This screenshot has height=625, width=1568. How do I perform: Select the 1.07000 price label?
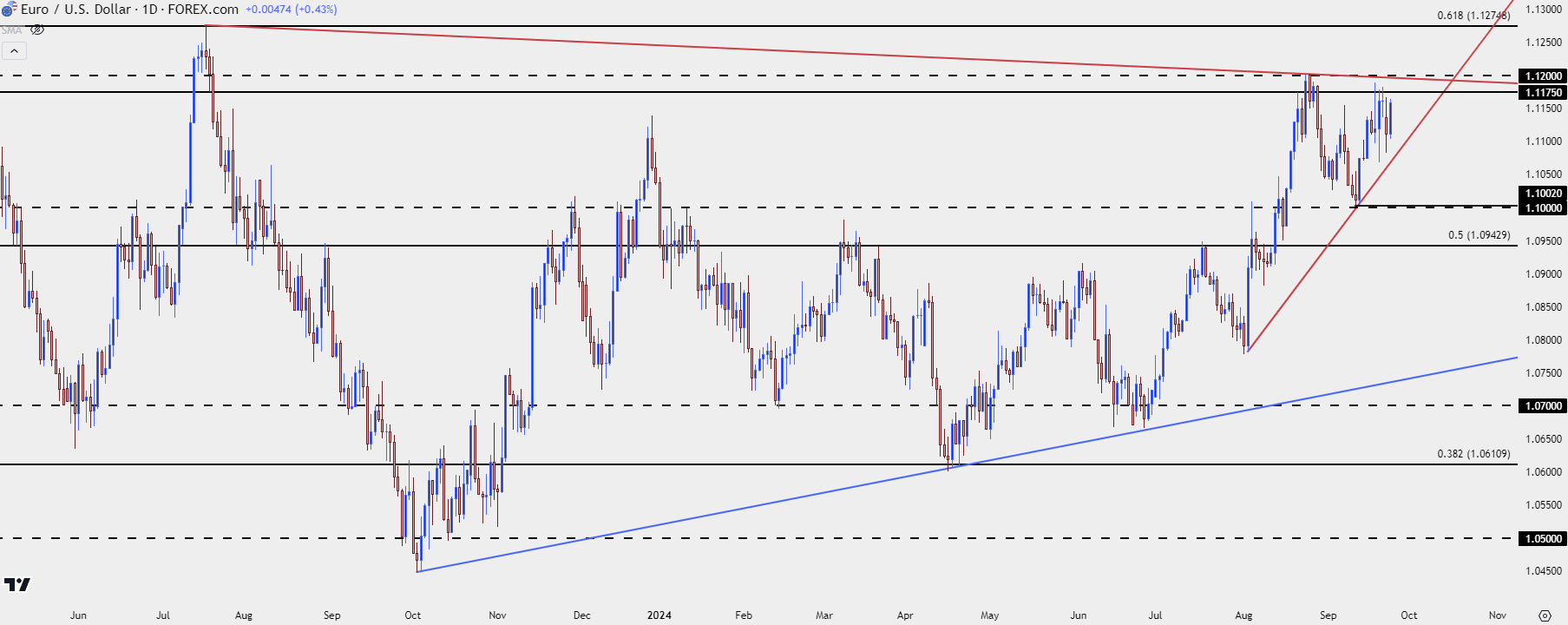[1544, 405]
